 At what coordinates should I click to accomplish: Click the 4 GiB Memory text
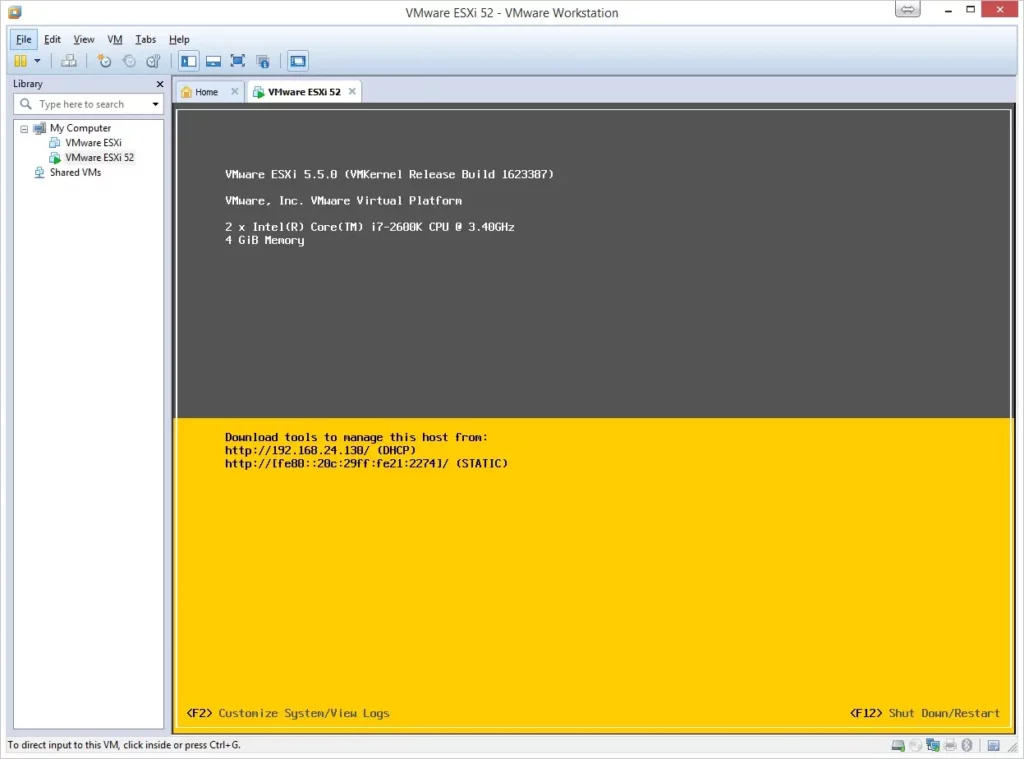(264, 240)
